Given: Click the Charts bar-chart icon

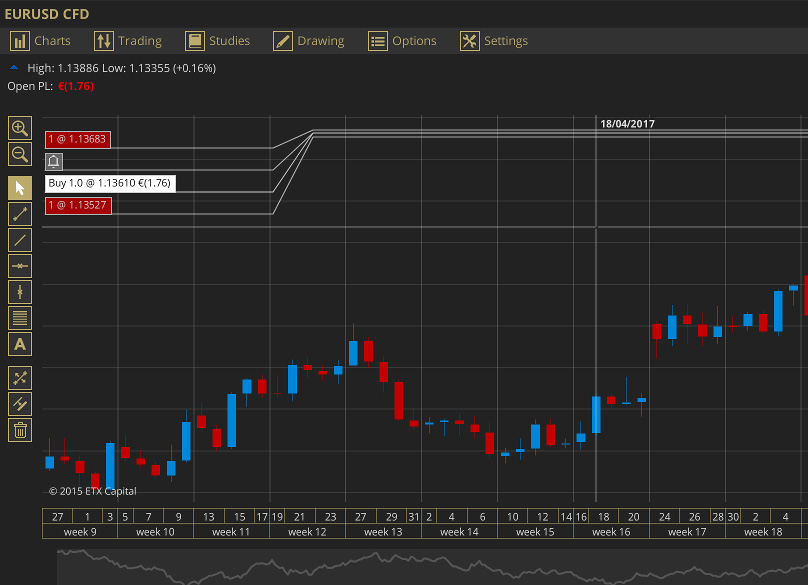Looking at the screenshot, I should [x=20, y=41].
